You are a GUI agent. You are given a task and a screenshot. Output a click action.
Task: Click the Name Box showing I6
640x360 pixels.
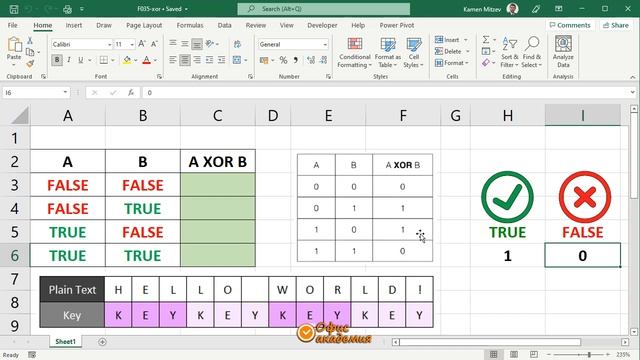[x=36, y=93]
